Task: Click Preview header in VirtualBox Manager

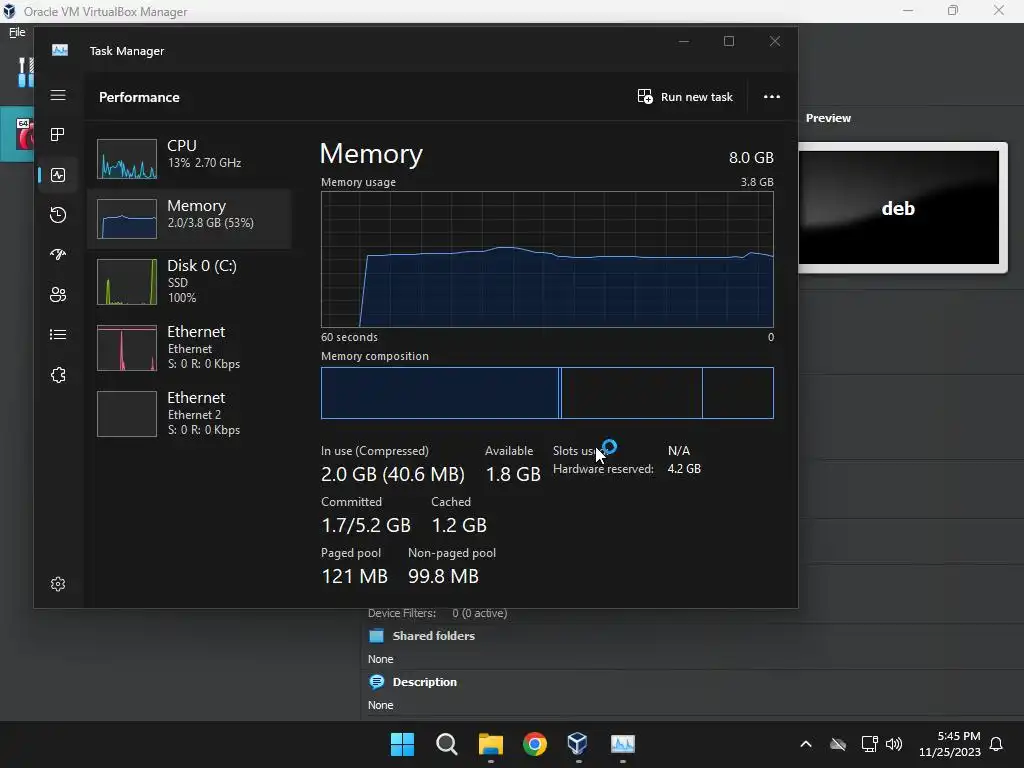Action: pos(828,118)
